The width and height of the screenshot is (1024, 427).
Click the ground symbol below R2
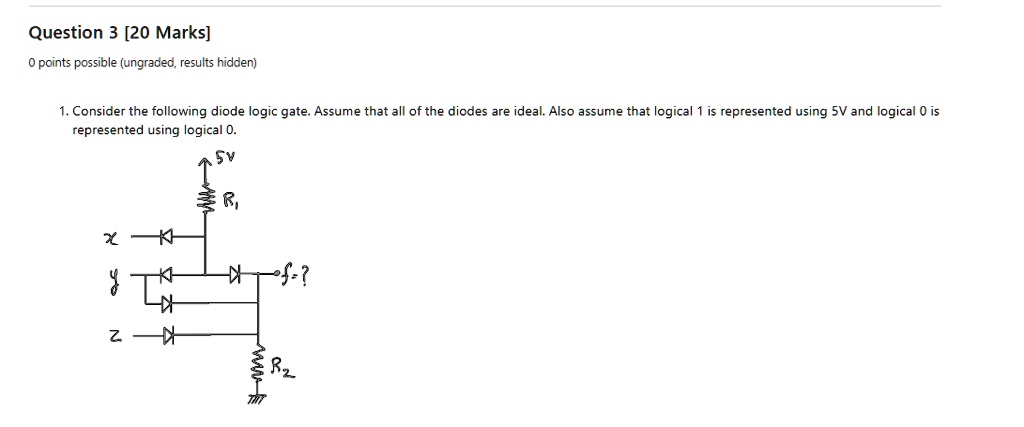pos(257,399)
